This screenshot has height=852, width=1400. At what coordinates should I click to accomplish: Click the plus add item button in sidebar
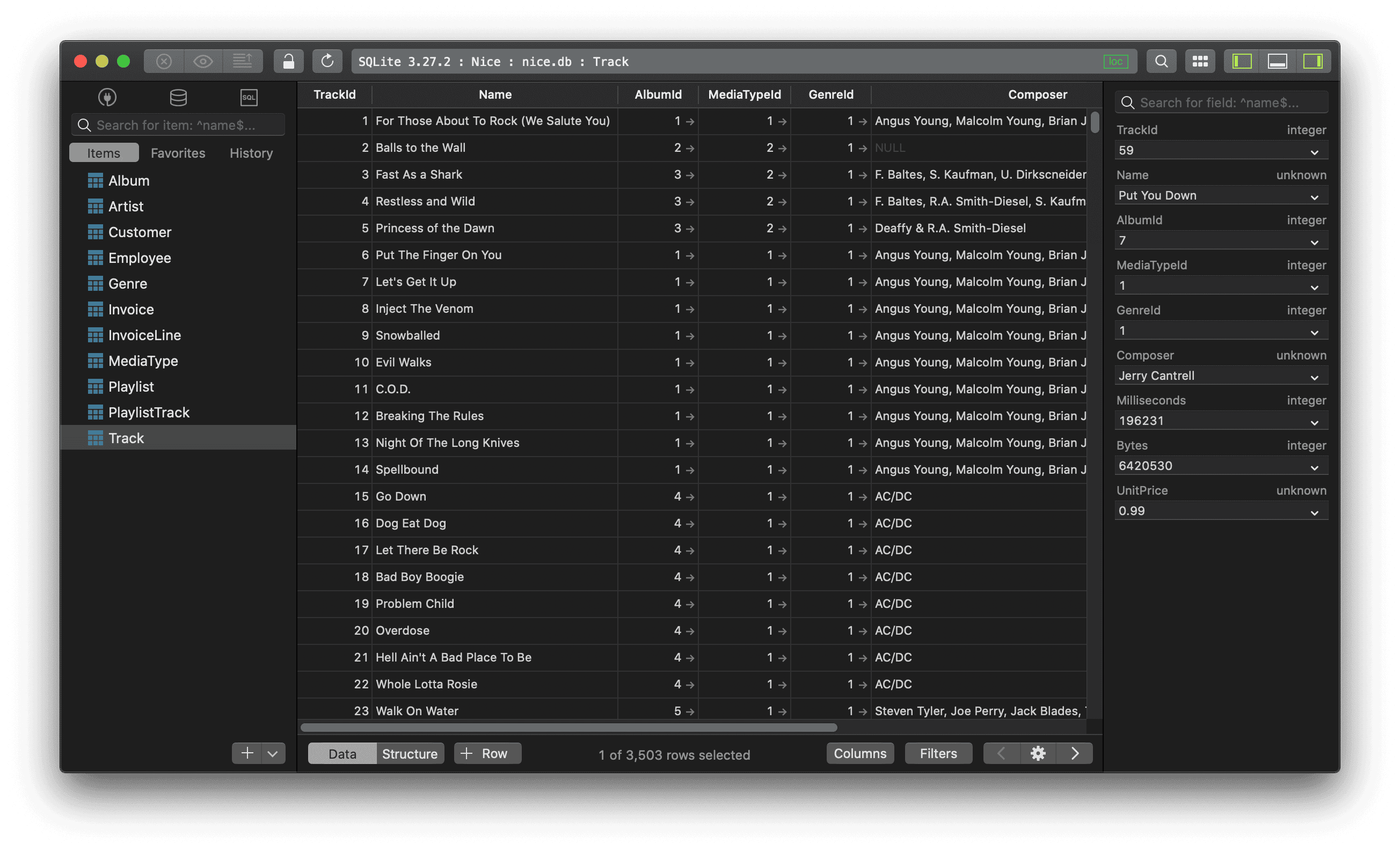pos(247,753)
